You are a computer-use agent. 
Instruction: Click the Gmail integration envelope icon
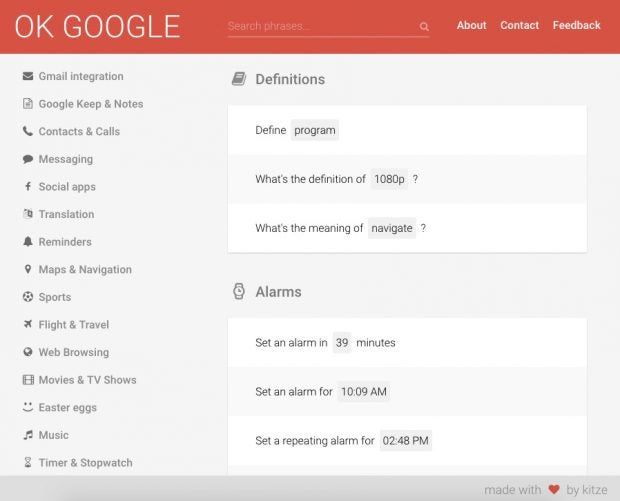pos(28,76)
